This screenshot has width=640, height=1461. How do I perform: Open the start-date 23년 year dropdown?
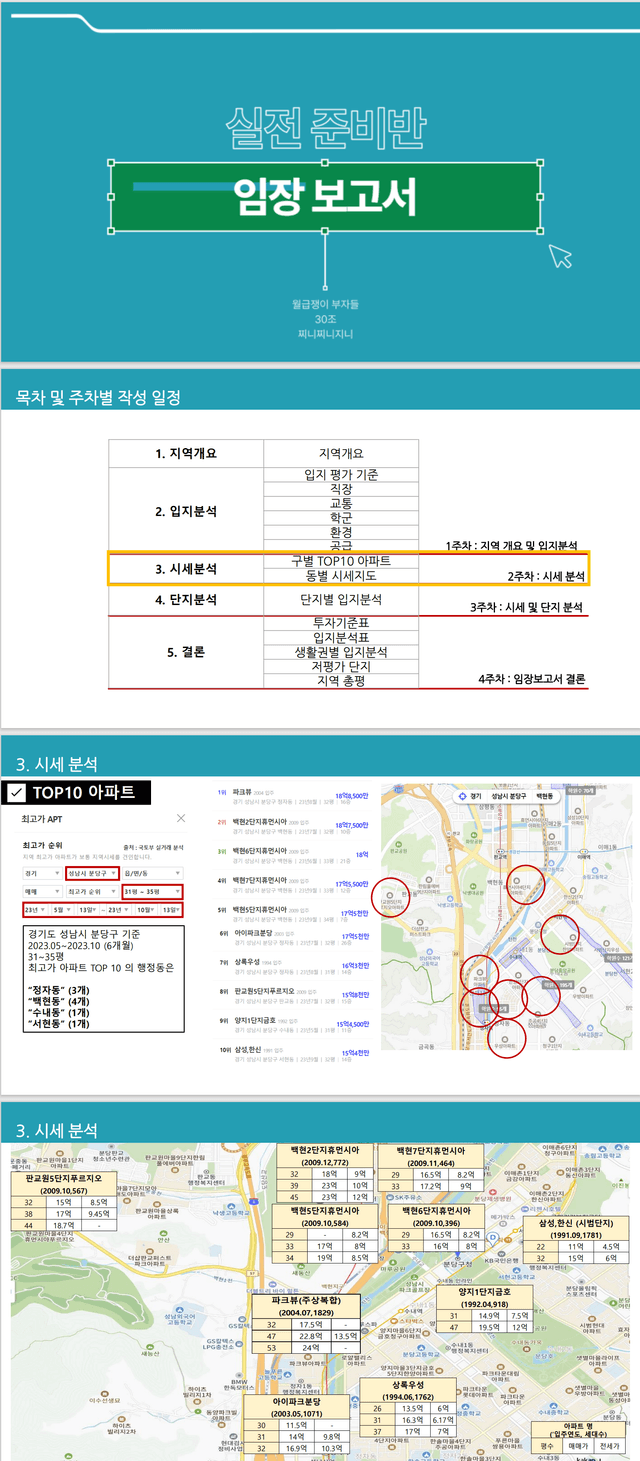point(35,909)
